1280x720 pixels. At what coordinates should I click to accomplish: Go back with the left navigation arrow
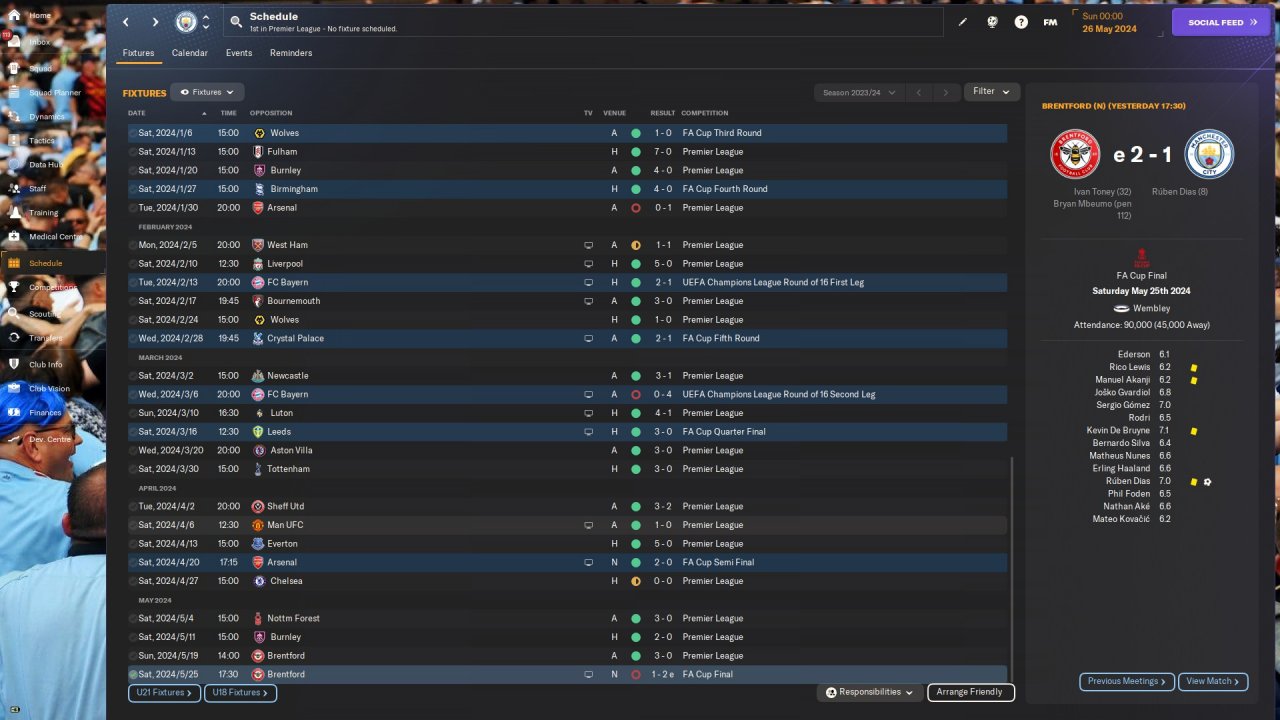tap(126, 22)
